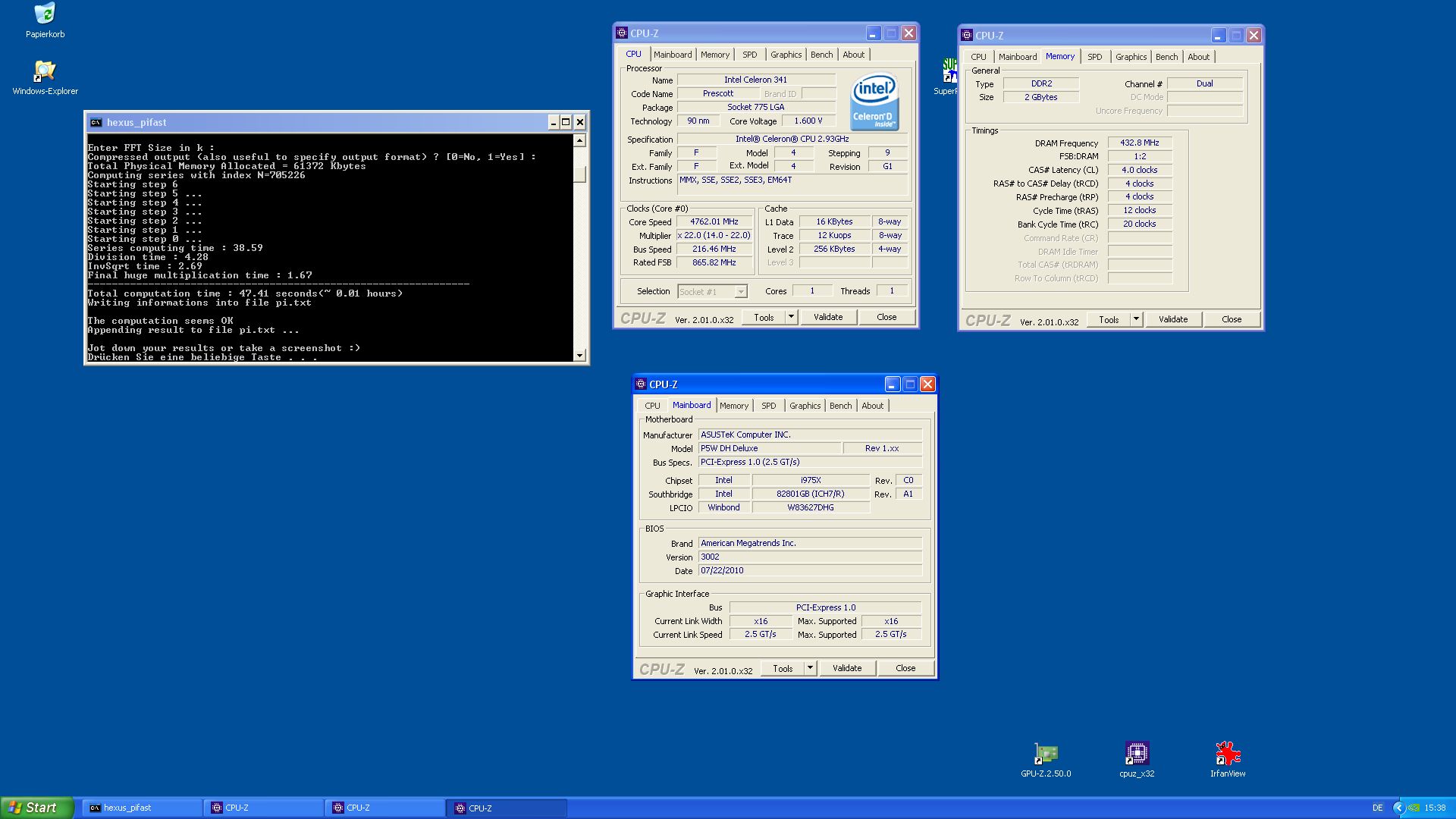Click the console scrollbar down arrow
The image size is (1456, 819).
(x=579, y=356)
